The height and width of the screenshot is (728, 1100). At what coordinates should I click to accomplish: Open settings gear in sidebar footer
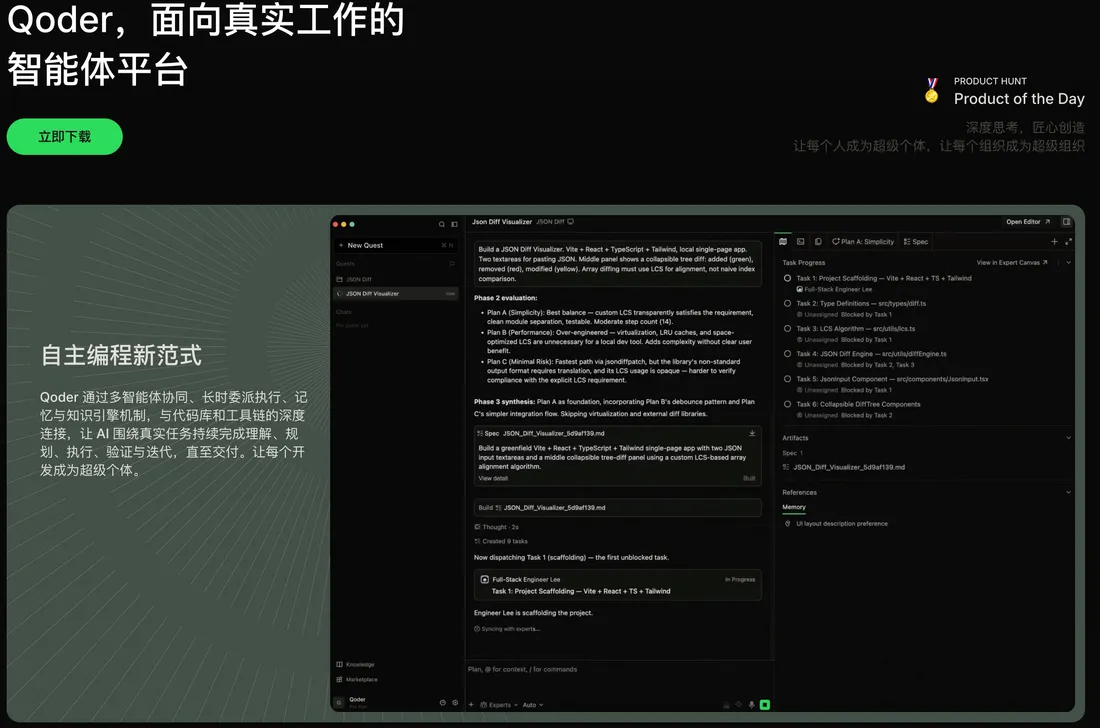click(455, 702)
